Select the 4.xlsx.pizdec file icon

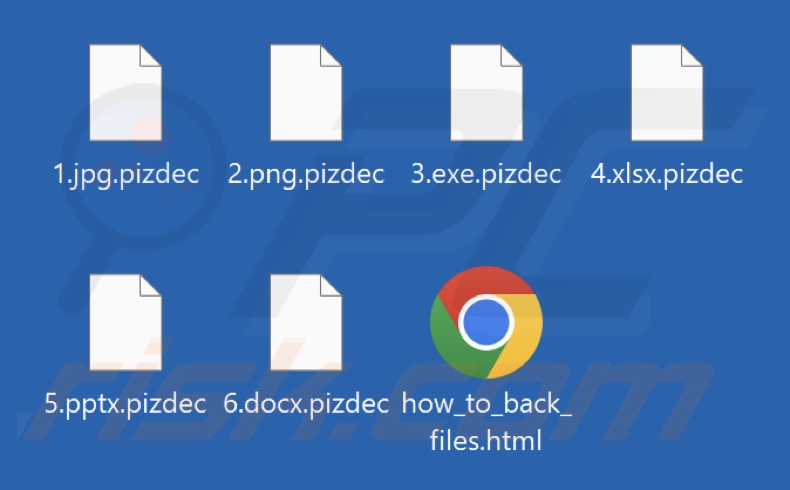[x=667, y=93]
